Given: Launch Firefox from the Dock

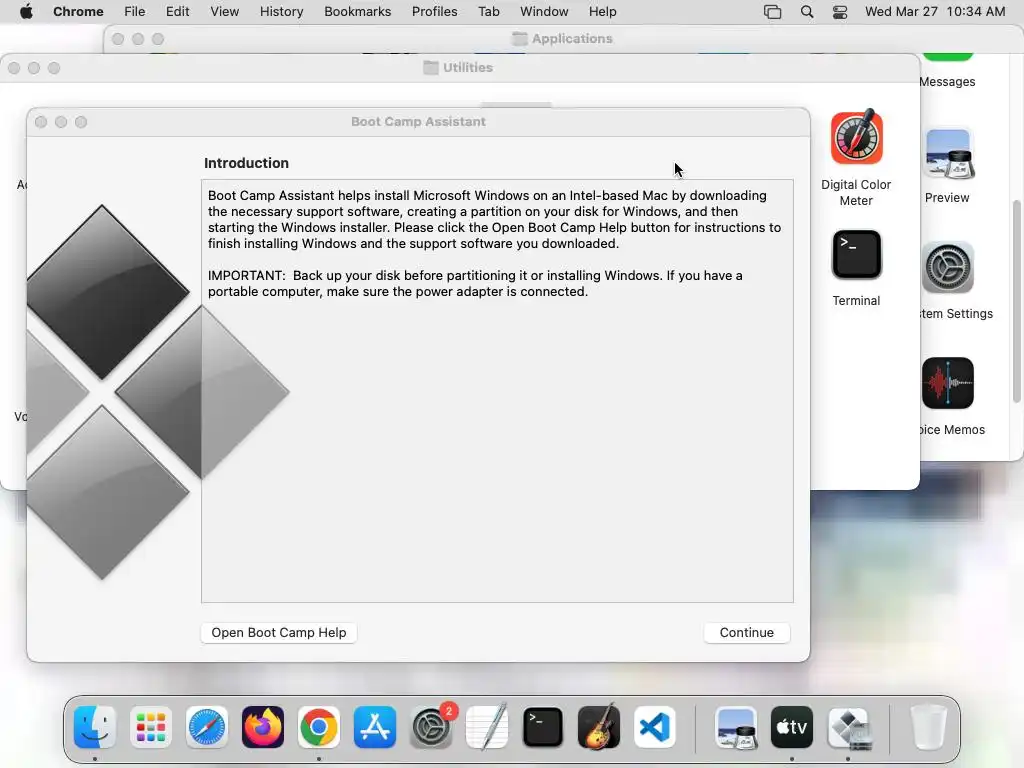Looking at the screenshot, I should pos(263,727).
